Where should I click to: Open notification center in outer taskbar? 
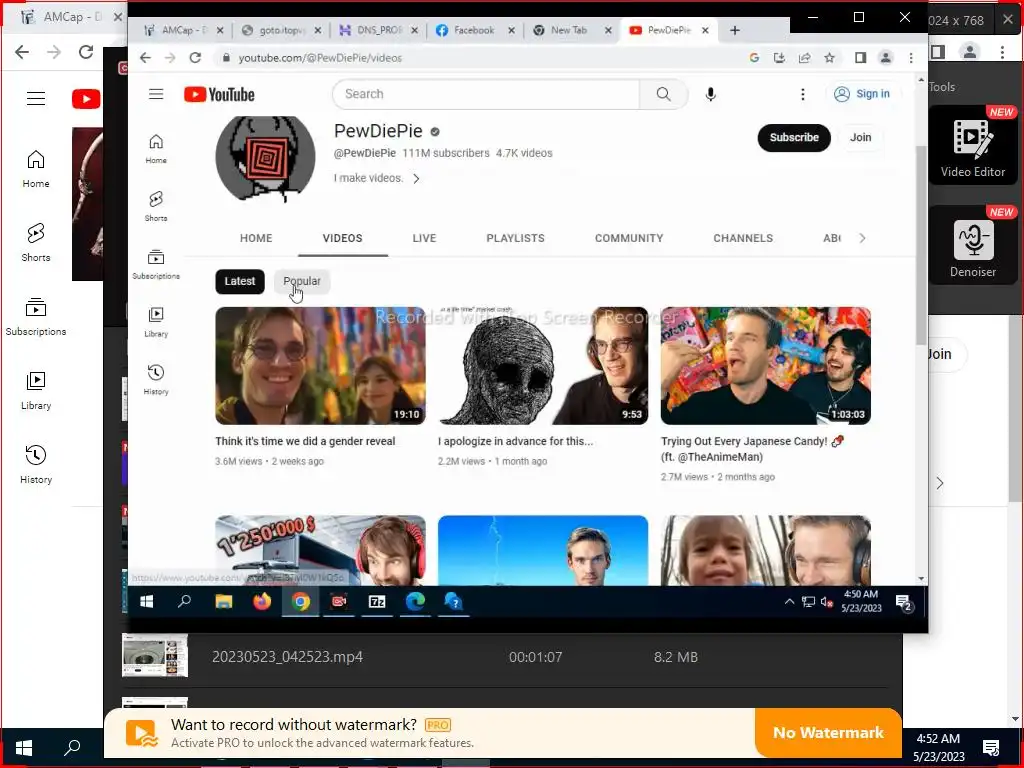(991, 747)
